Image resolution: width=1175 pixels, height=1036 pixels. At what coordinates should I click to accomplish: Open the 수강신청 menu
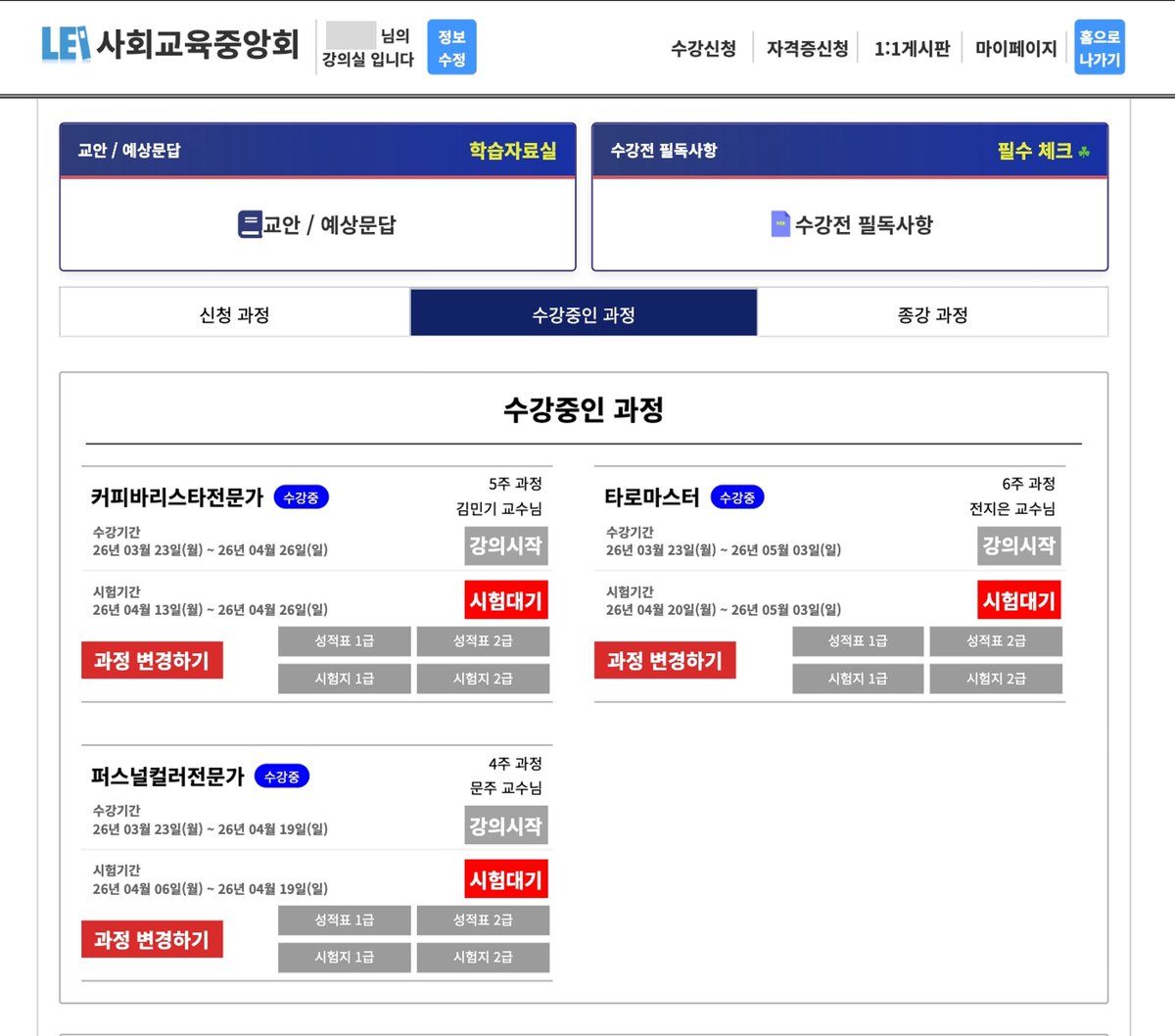[703, 48]
